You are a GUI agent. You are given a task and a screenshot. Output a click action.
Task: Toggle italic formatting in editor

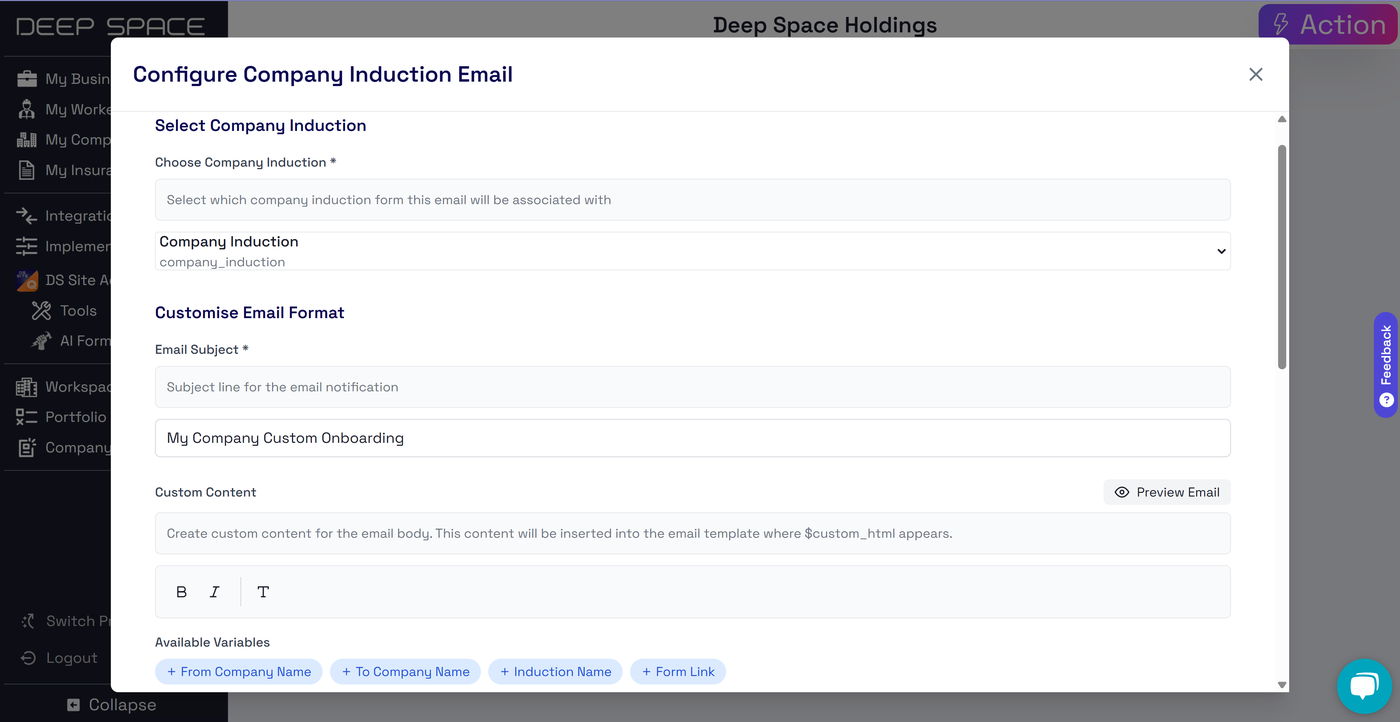click(214, 592)
